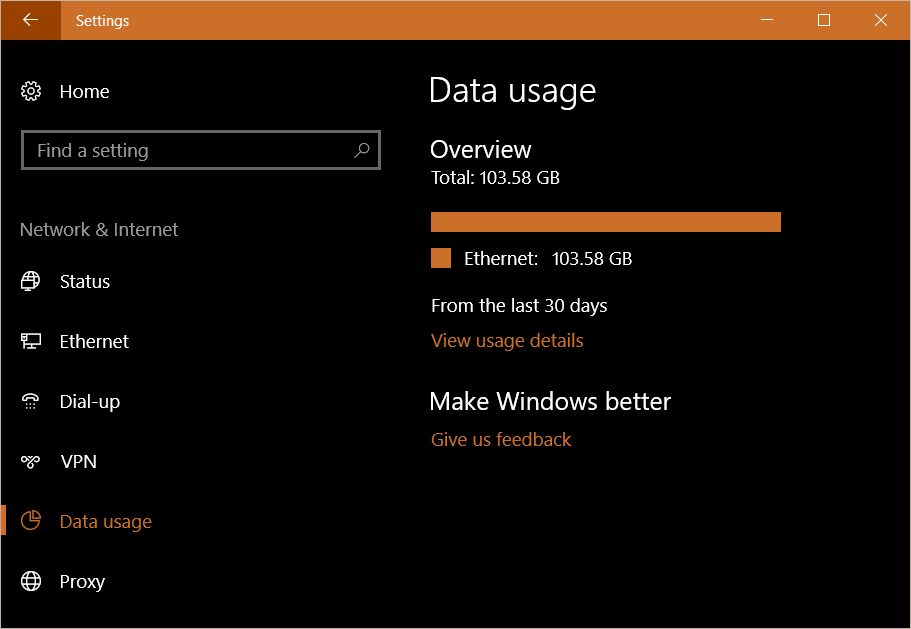Select the Status globe icon
This screenshot has height=629, width=911.
pyautogui.click(x=31, y=281)
